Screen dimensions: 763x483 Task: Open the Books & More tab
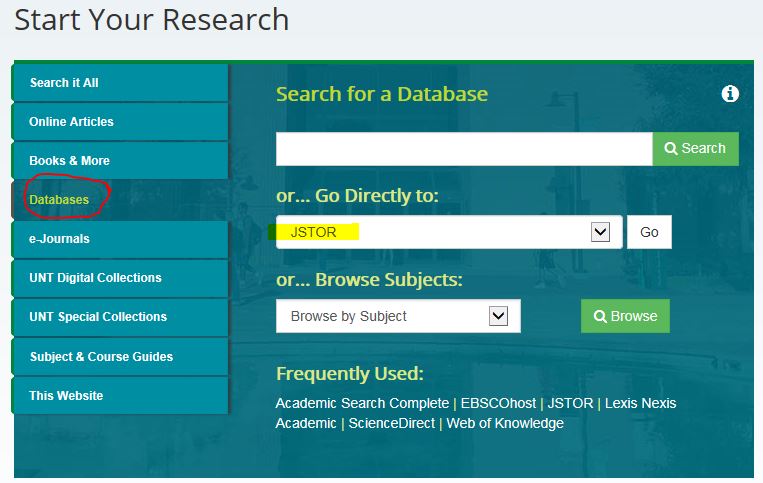[120, 161]
